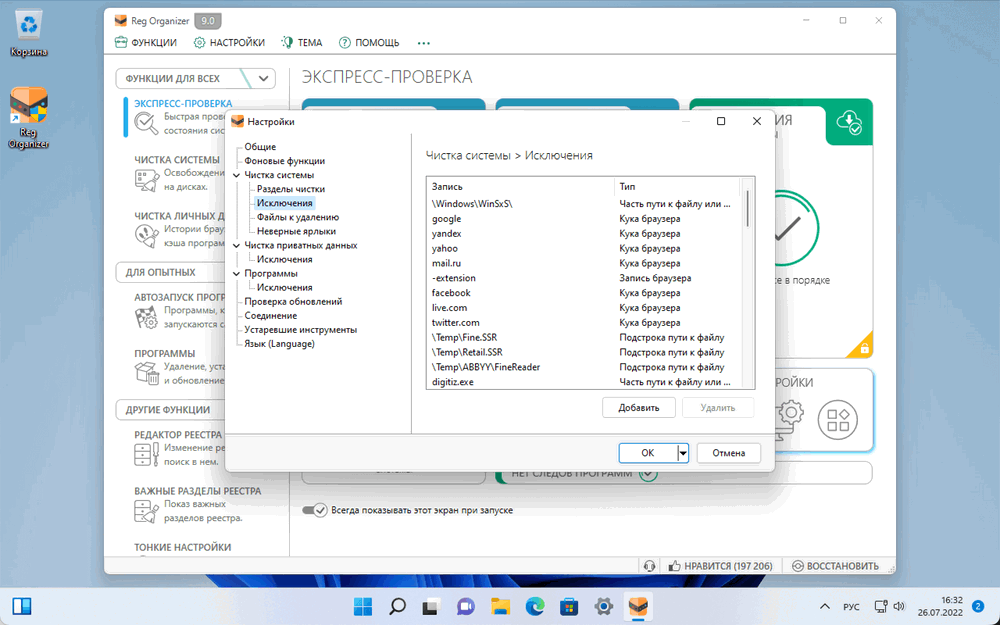Select Общие in settings tree
This screenshot has width=1000, height=625.
pyautogui.click(x=260, y=147)
